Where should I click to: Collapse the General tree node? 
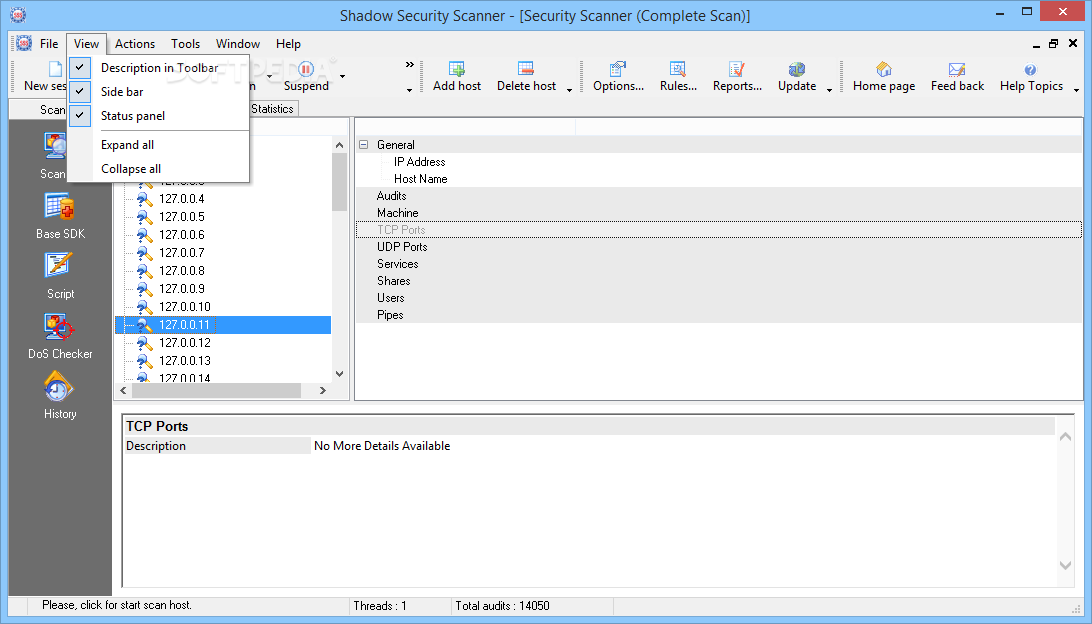point(363,145)
